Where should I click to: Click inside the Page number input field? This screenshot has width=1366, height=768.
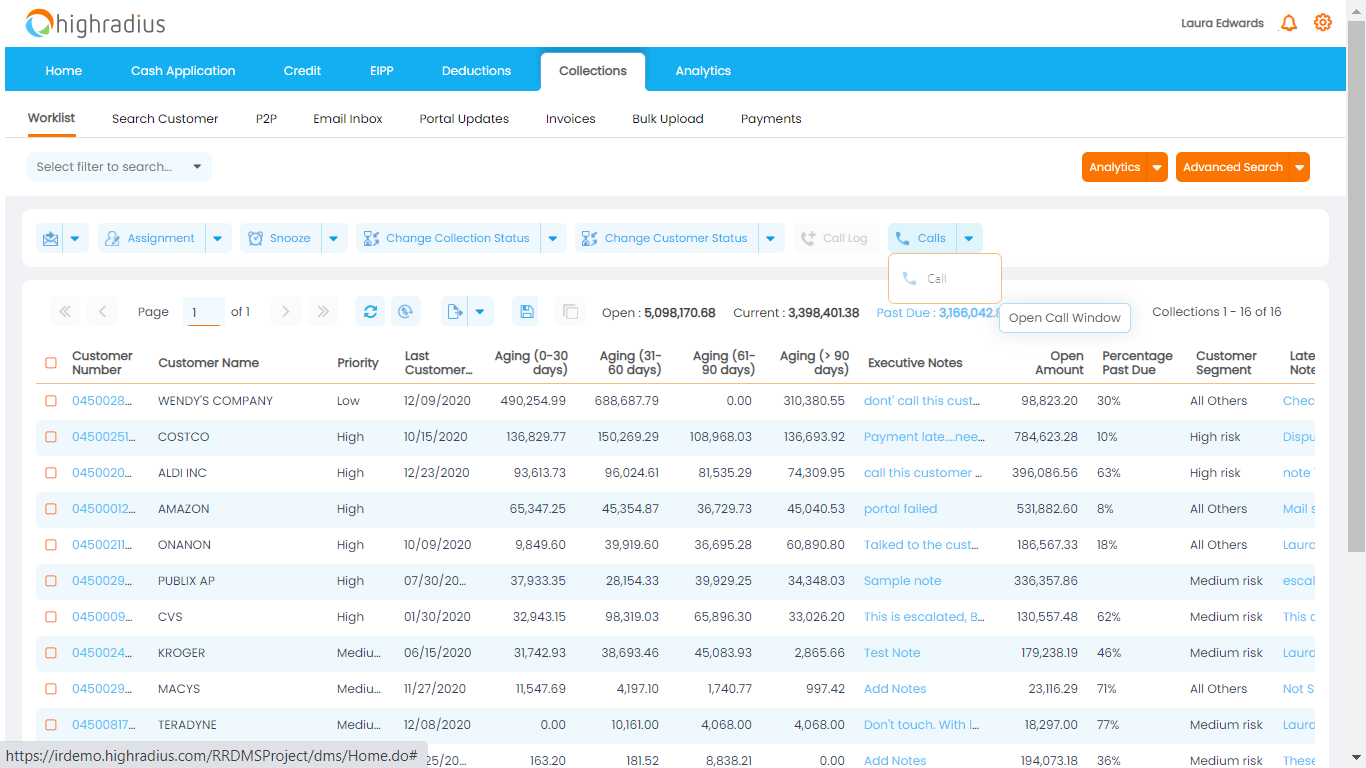(x=203, y=311)
